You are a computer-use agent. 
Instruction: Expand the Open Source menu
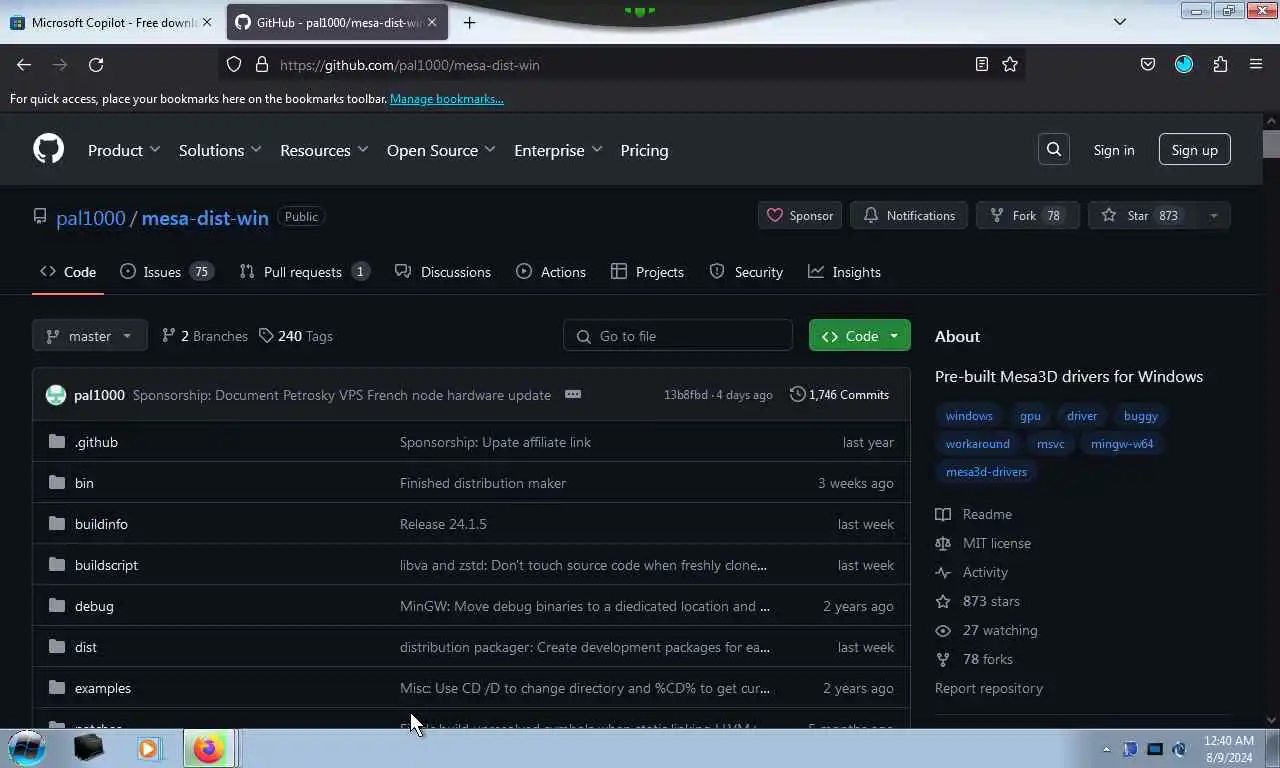441,150
